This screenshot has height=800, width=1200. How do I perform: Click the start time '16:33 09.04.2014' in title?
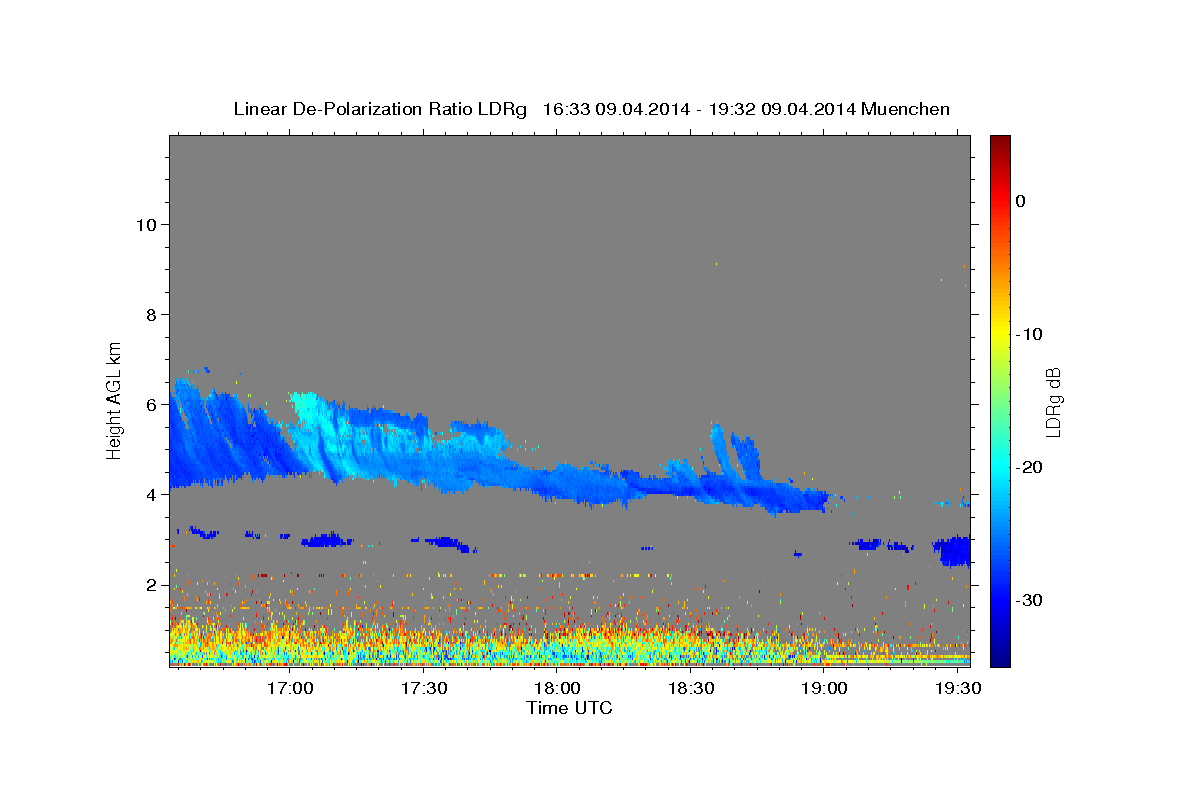[x=616, y=109]
